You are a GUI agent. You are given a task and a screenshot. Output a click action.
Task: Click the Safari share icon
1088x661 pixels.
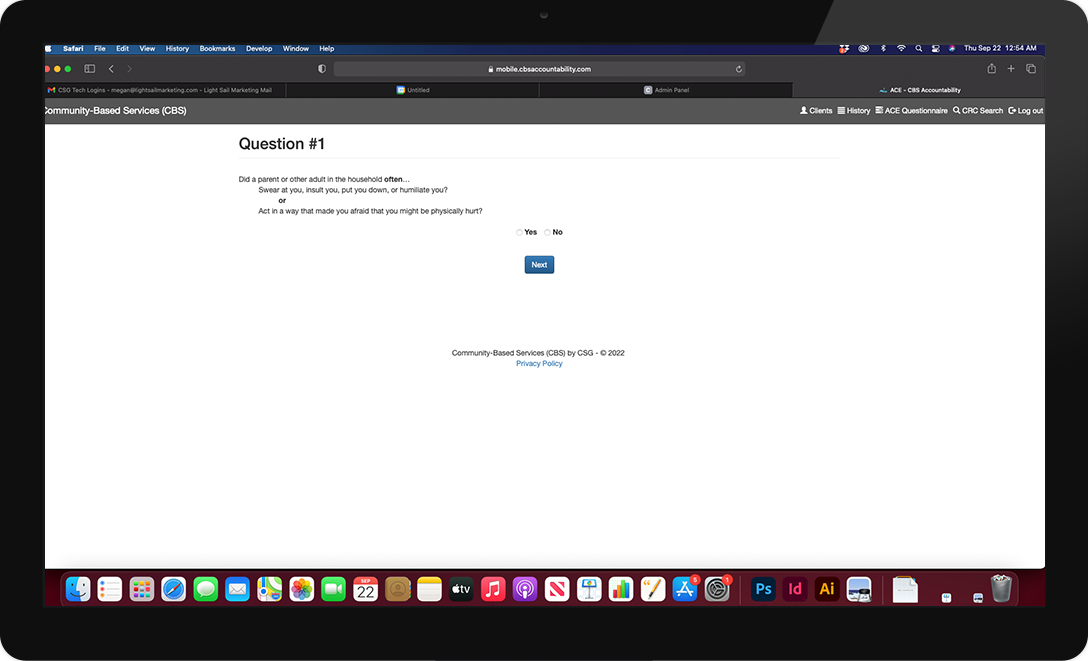click(991, 69)
